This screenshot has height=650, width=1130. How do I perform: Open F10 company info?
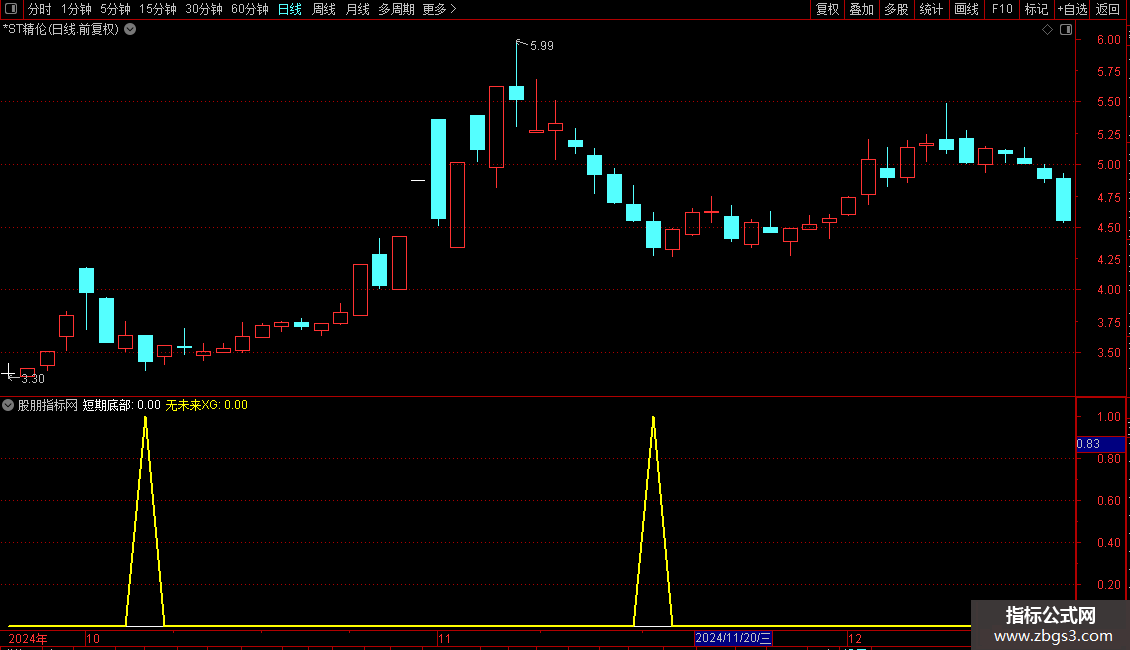point(1002,9)
